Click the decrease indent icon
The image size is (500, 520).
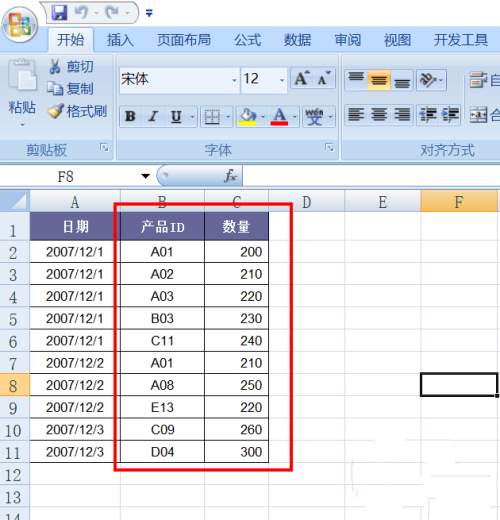coord(428,115)
